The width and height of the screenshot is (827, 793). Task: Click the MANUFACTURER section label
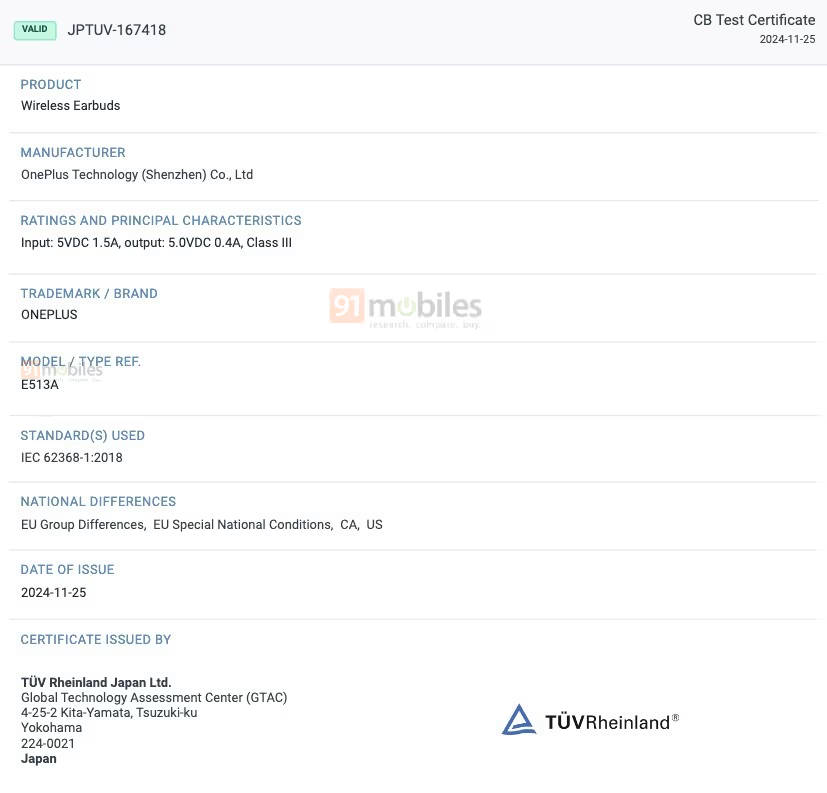click(x=73, y=152)
